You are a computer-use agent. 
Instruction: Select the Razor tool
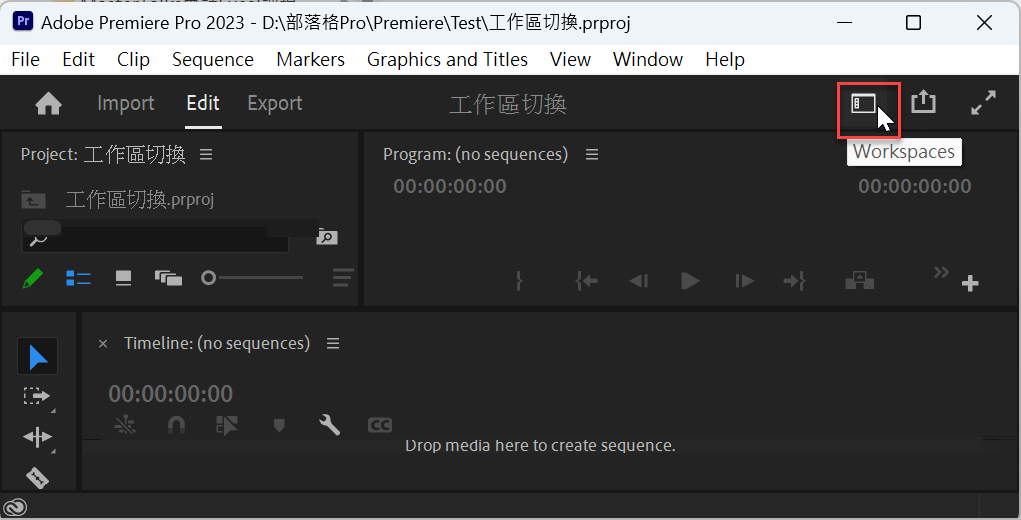37,478
